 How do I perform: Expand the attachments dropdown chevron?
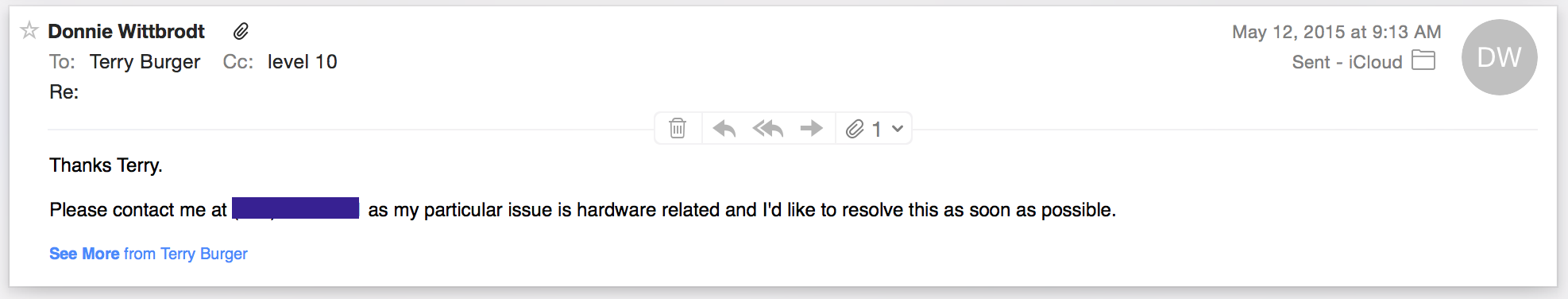click(x=898, y=129)
